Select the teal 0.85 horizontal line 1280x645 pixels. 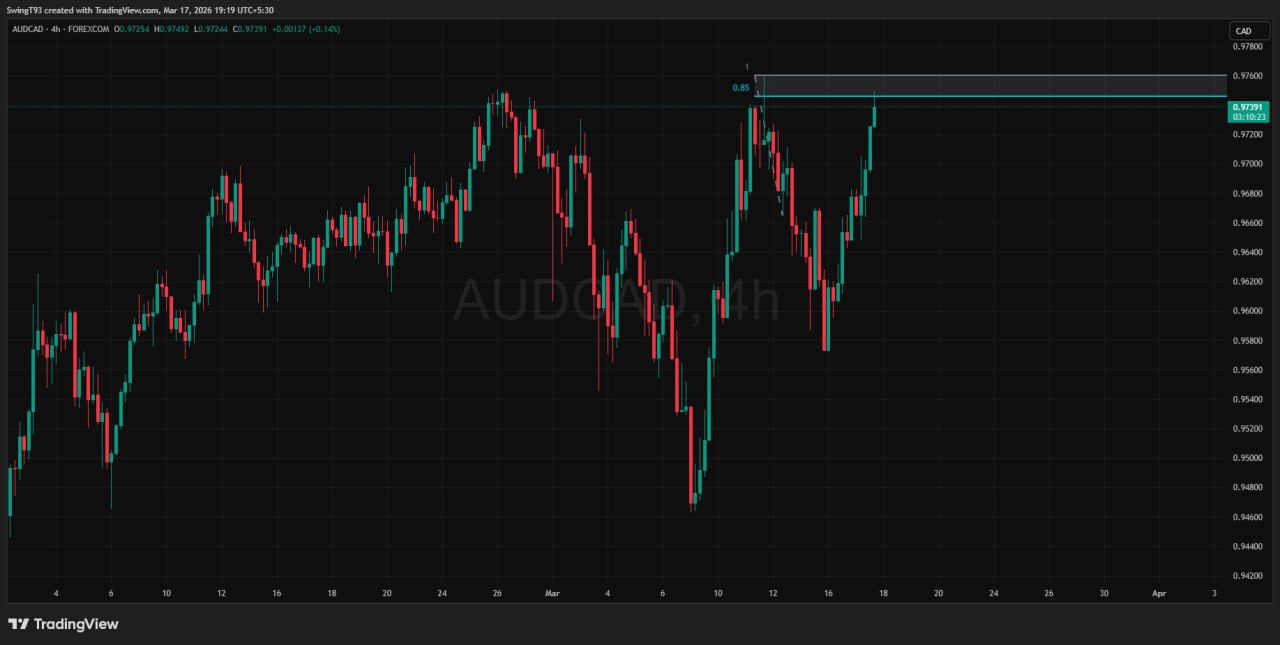coord(1000,96)
